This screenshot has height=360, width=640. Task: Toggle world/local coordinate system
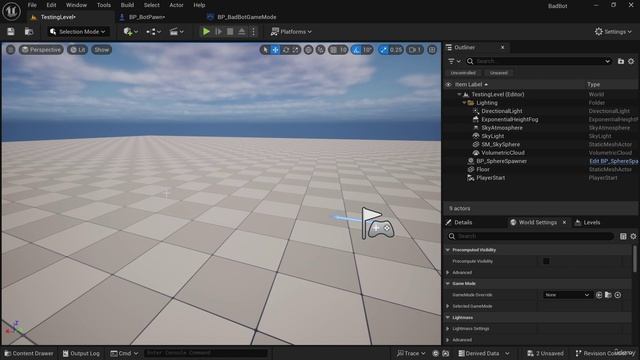tap(309, 50)
